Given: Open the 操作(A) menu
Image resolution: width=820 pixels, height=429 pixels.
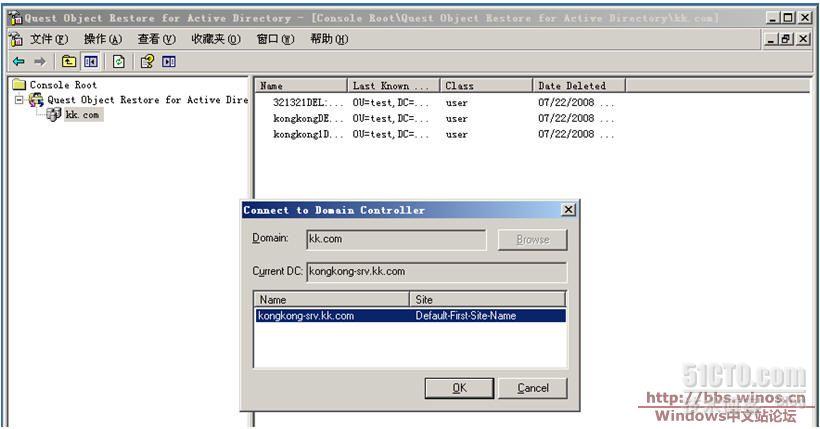Looking at the screenshot, I should (102, 39).
